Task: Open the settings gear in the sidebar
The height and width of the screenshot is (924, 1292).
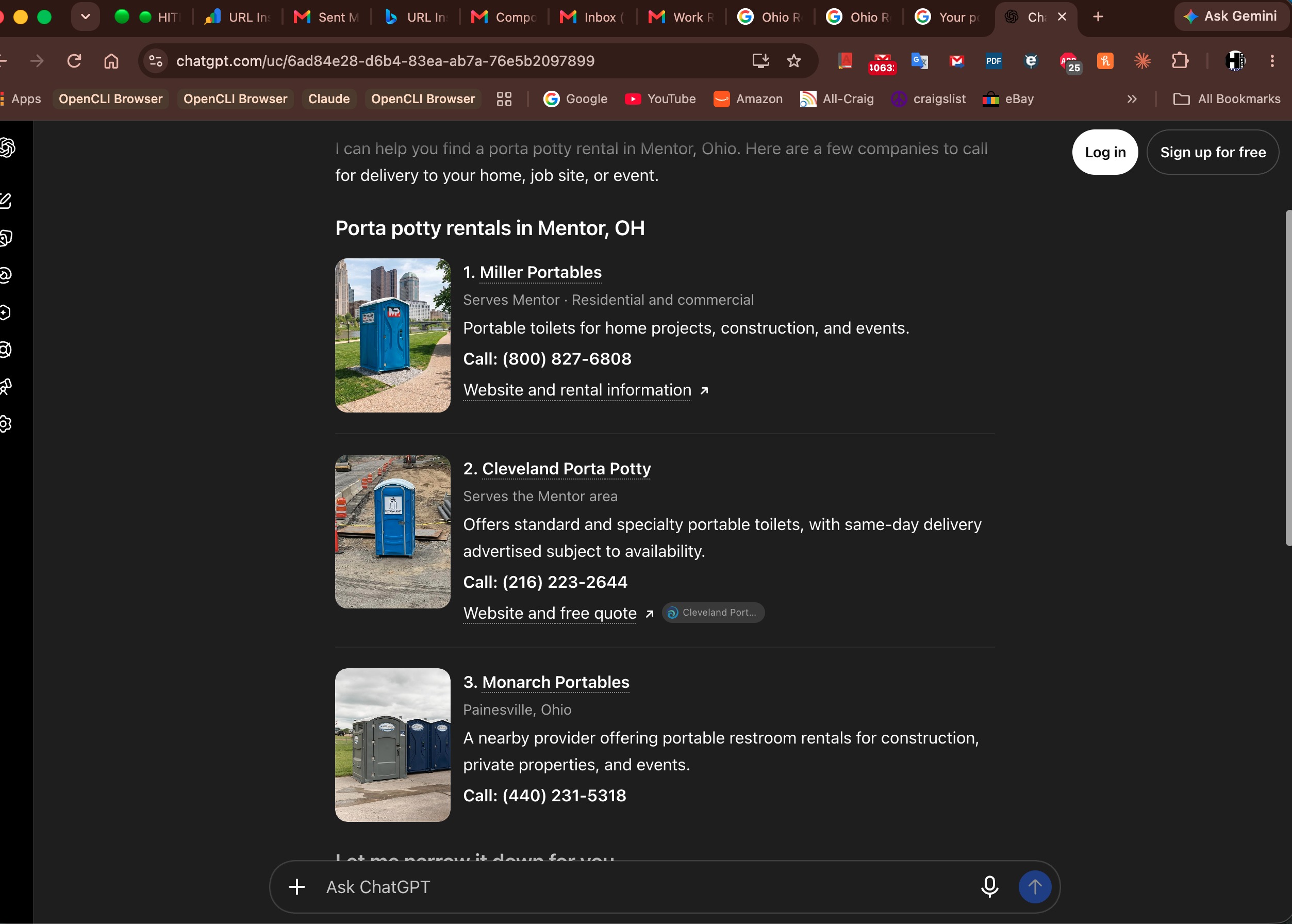Action: point(6,424)
